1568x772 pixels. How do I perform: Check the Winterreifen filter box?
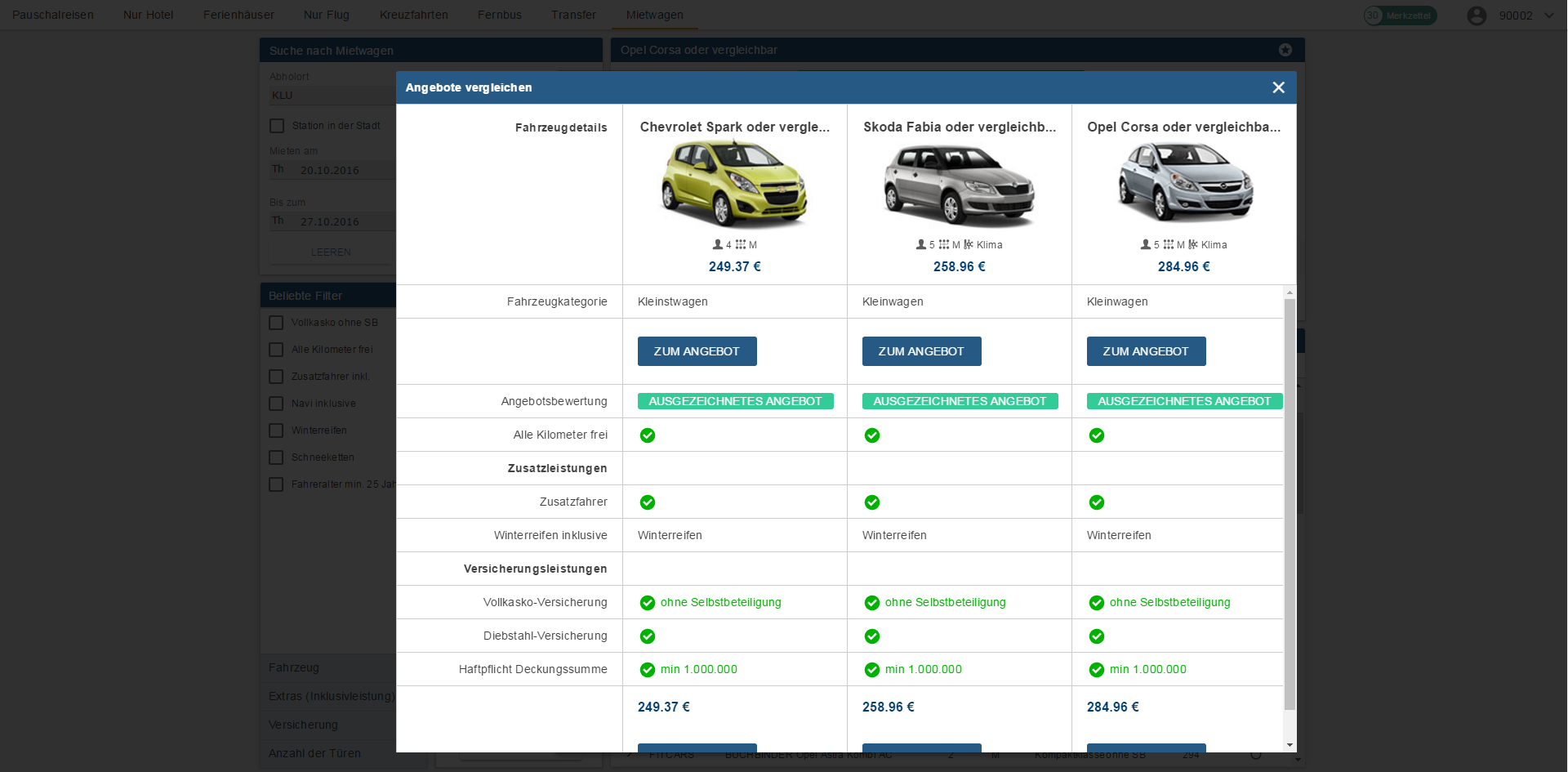click(277, 431)
